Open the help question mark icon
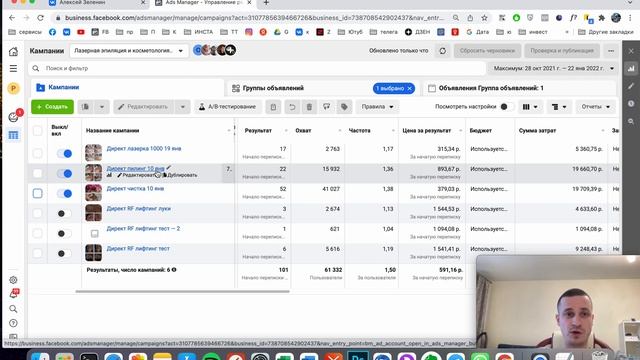 click(x=13, y=323)
